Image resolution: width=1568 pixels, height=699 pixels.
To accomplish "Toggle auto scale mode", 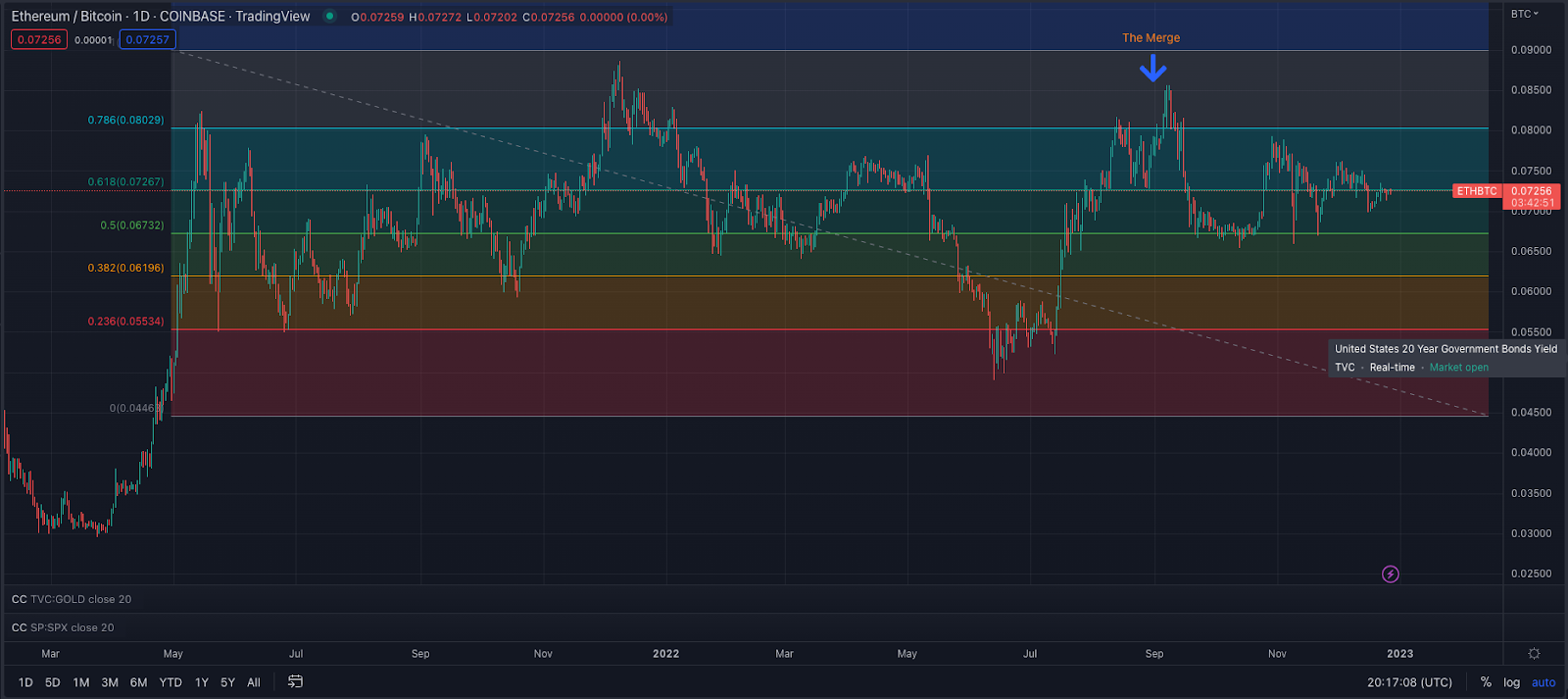I will tap(1543, 682).
